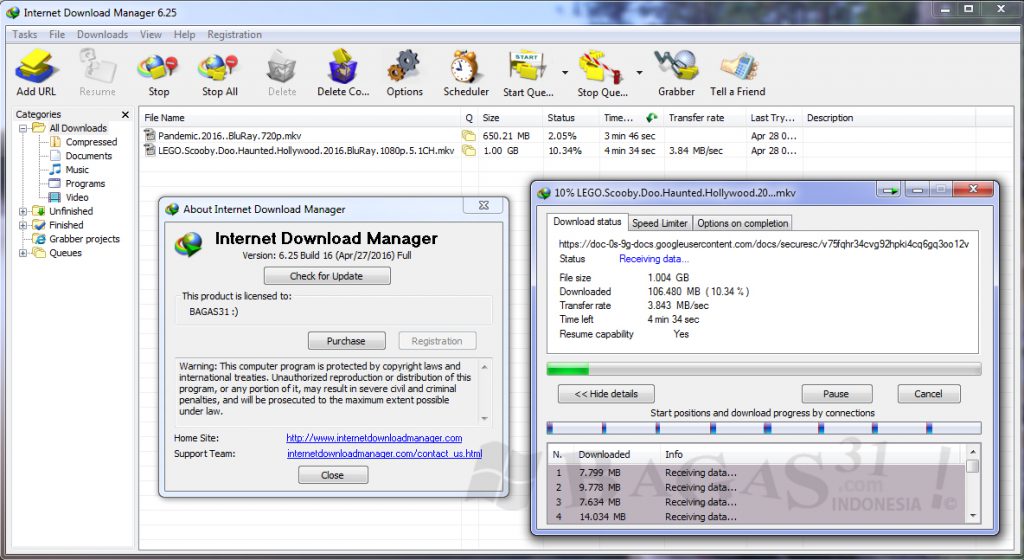The height and width of the screenshot is (560, 1024).
Task: Open the Tasks menu
Action: tap(25, 35)
